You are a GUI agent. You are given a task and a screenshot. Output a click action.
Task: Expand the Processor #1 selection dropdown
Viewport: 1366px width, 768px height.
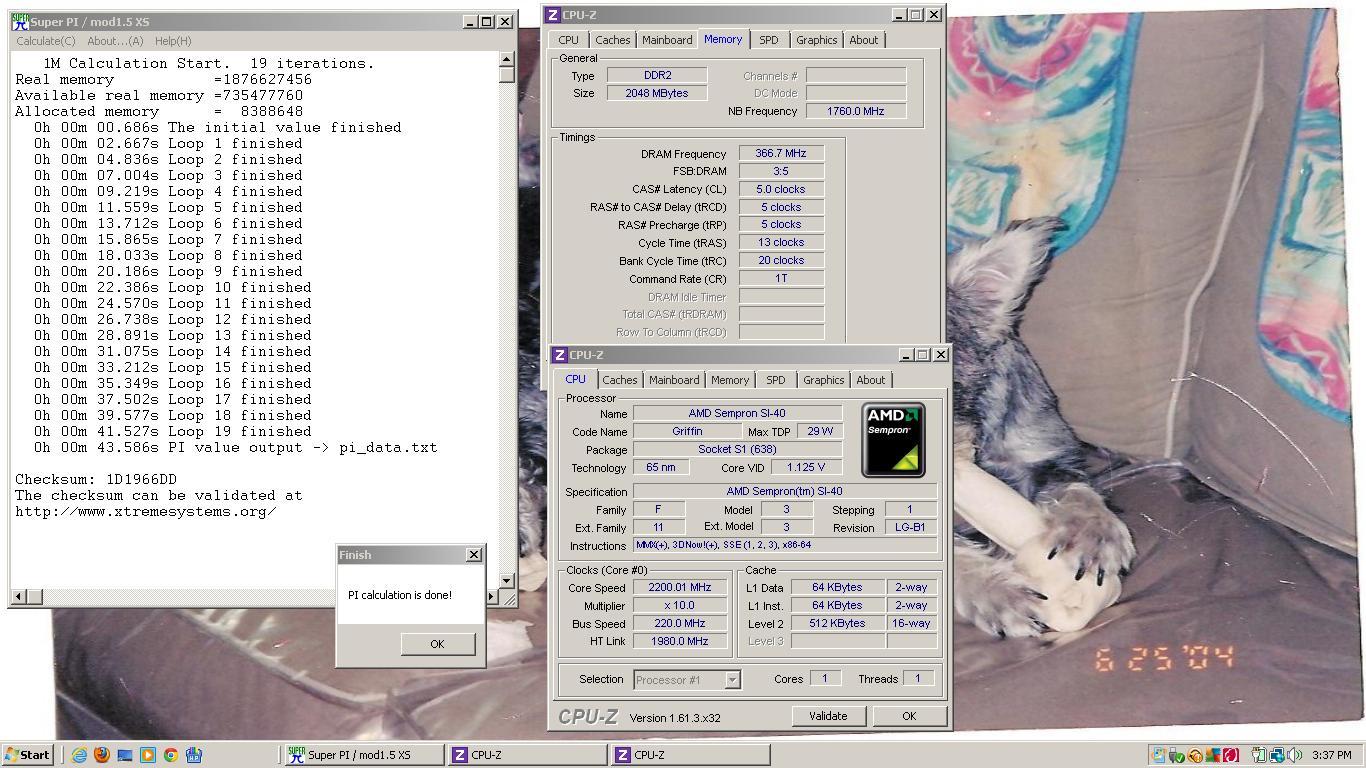point(732,680)
